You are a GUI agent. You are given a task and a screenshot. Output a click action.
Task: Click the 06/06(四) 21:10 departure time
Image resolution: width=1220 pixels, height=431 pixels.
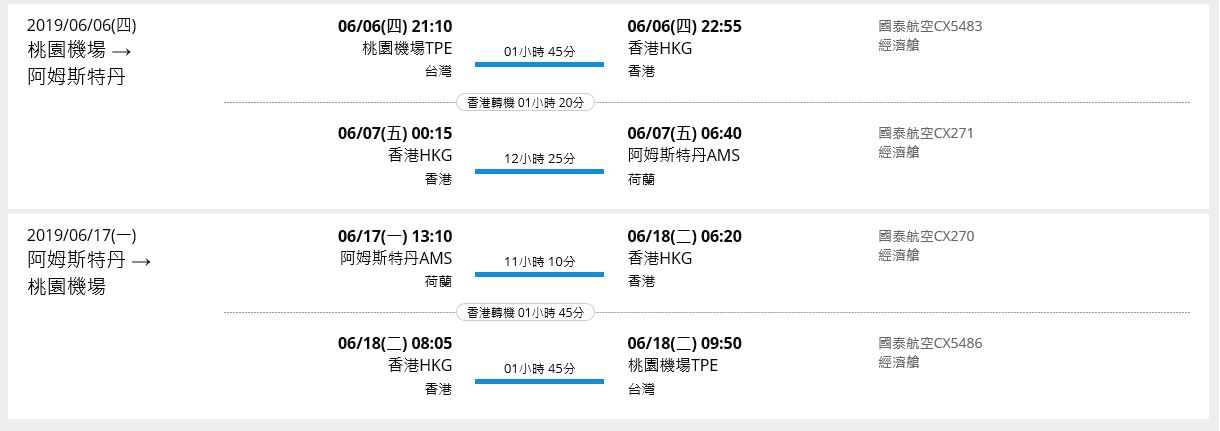point(395,27)
